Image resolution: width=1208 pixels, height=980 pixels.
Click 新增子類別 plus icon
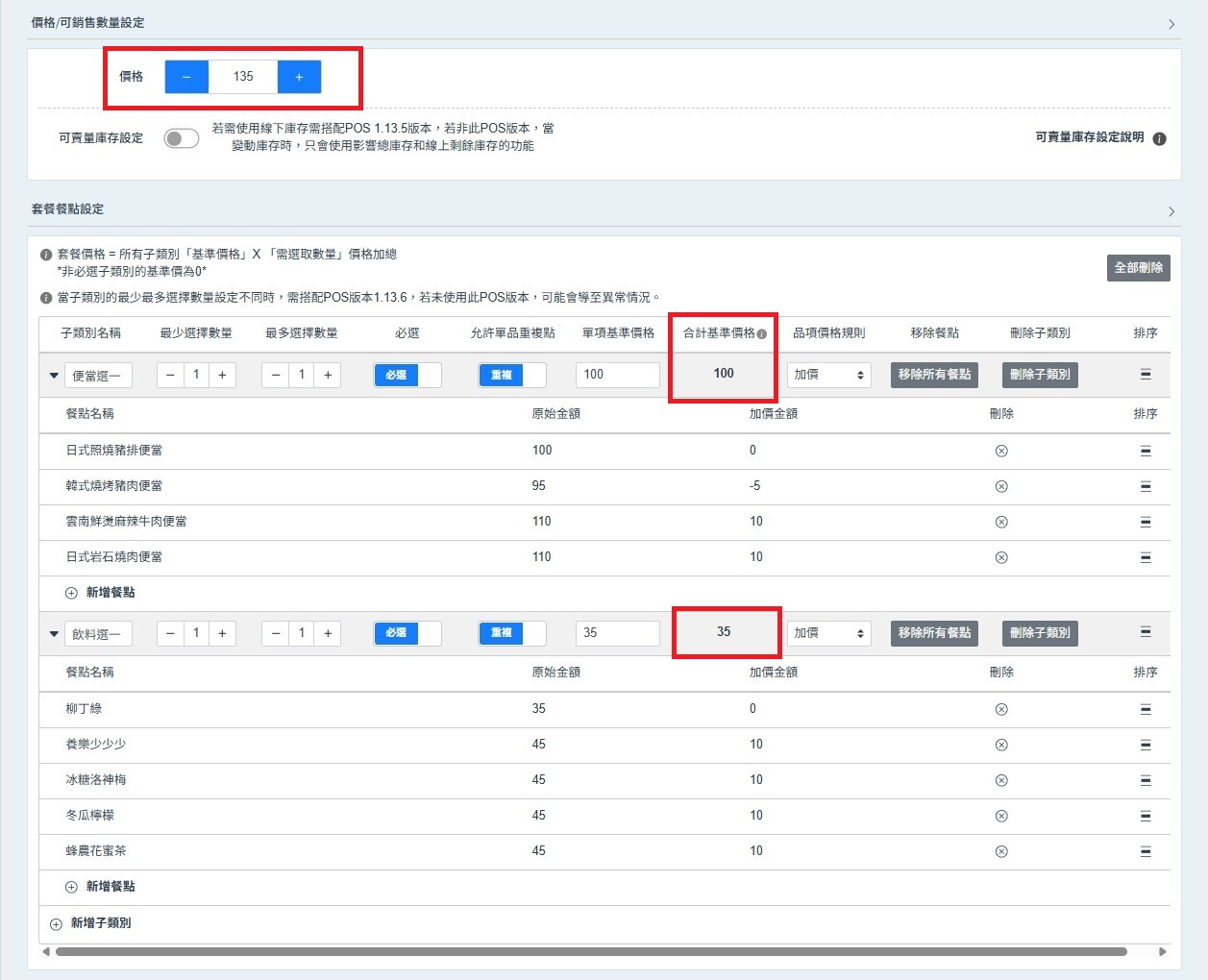coord(56,923)
